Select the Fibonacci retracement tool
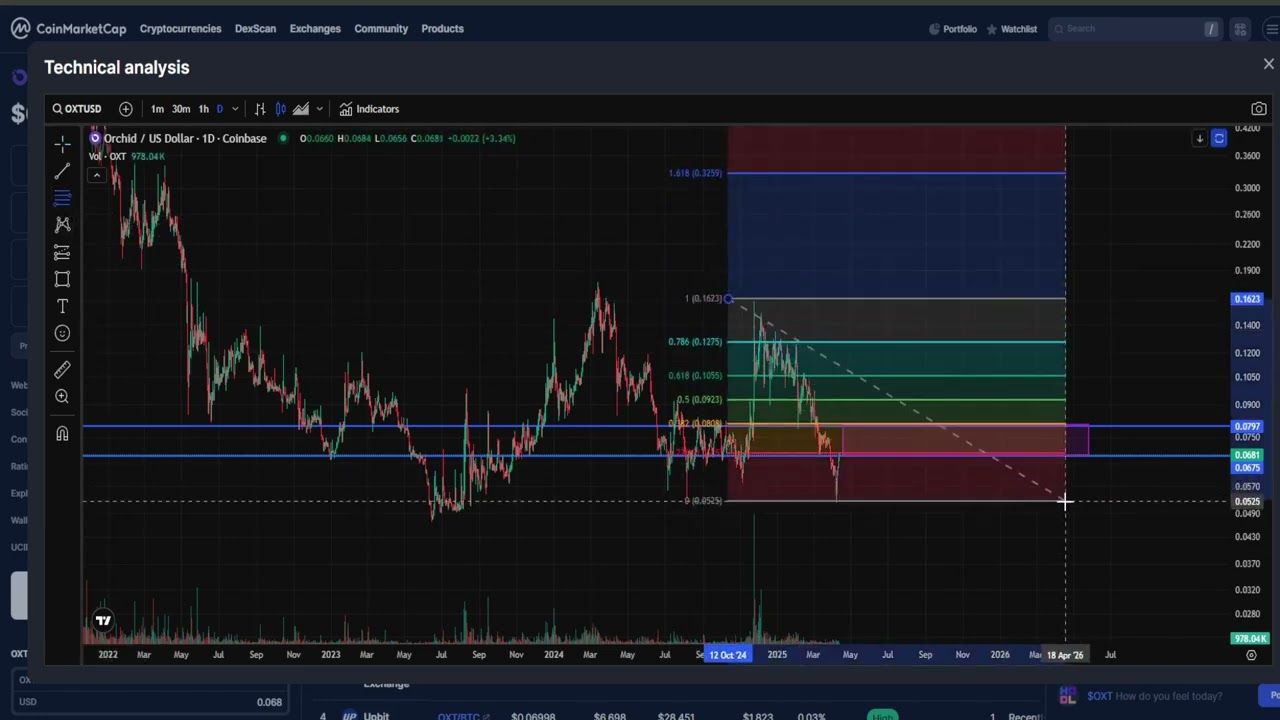 pyautogui.click(x=62, y=198)
